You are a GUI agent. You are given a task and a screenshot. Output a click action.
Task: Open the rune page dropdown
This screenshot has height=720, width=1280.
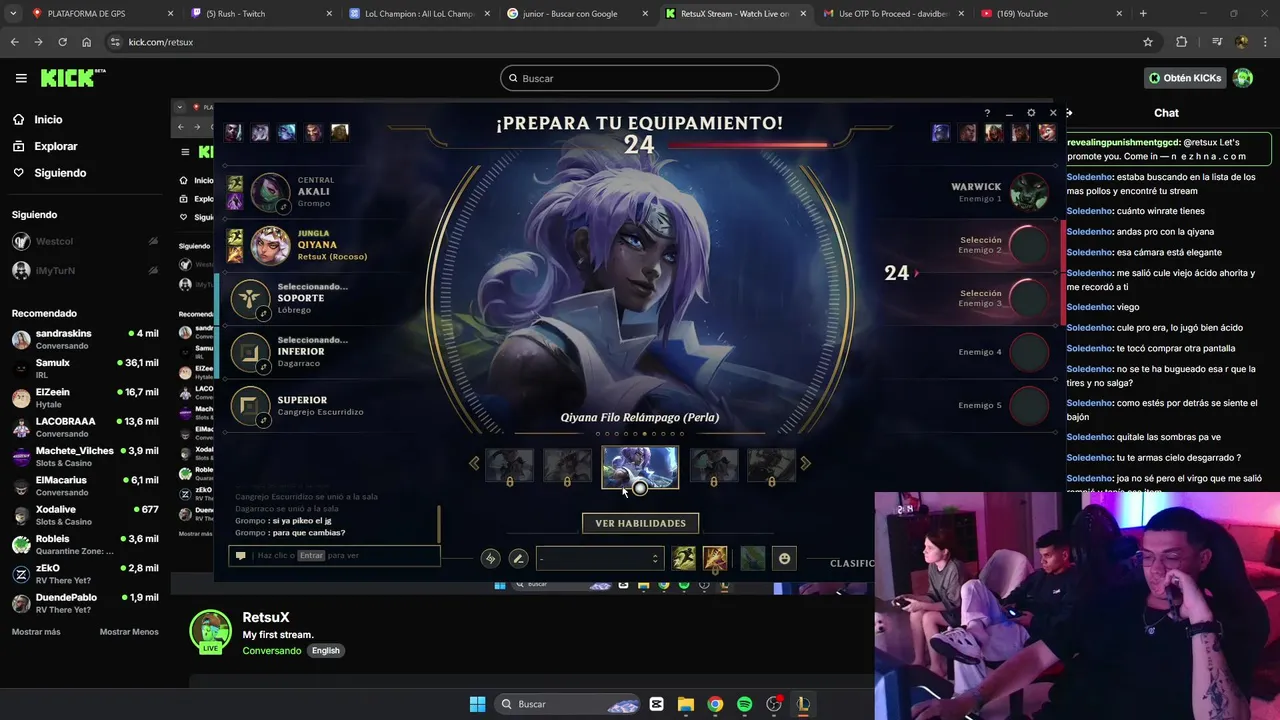pos(600,559)
